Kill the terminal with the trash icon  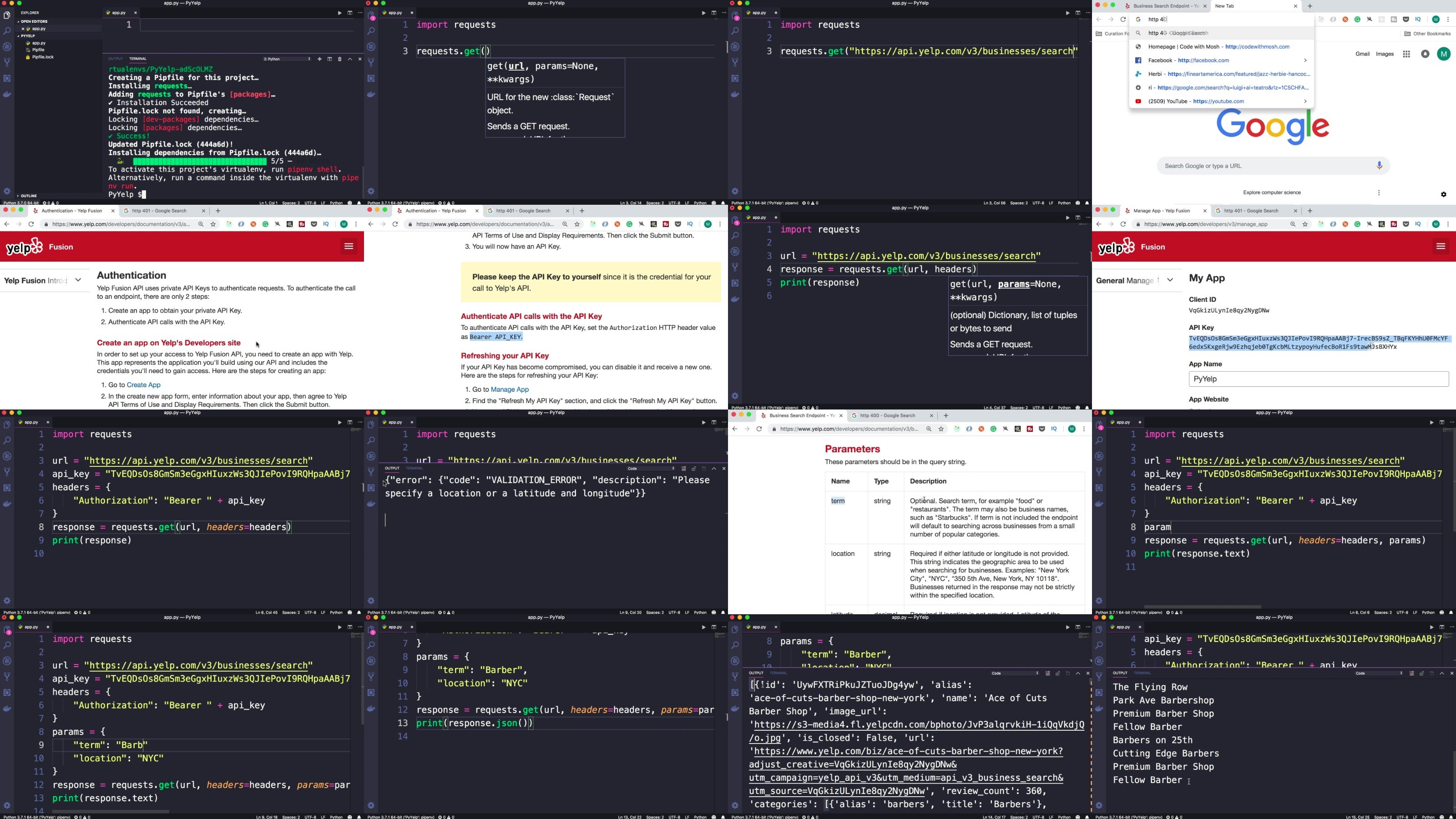click(x=340, y=59)
